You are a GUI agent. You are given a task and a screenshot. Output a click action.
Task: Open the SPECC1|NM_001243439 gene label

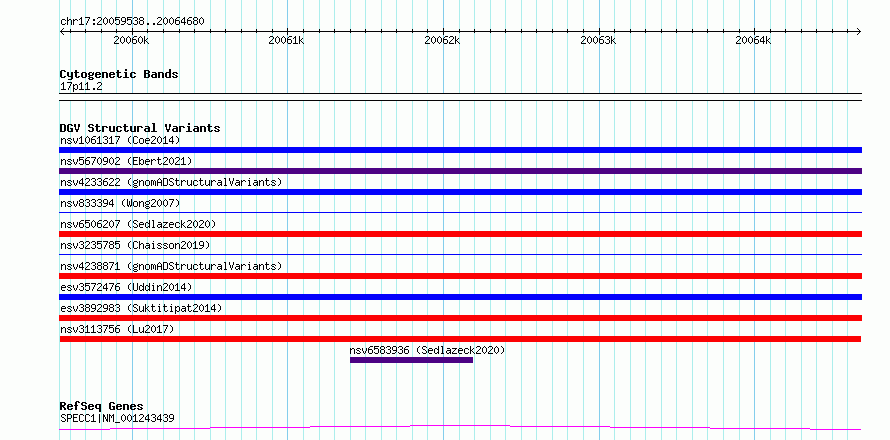click(117, 418)
